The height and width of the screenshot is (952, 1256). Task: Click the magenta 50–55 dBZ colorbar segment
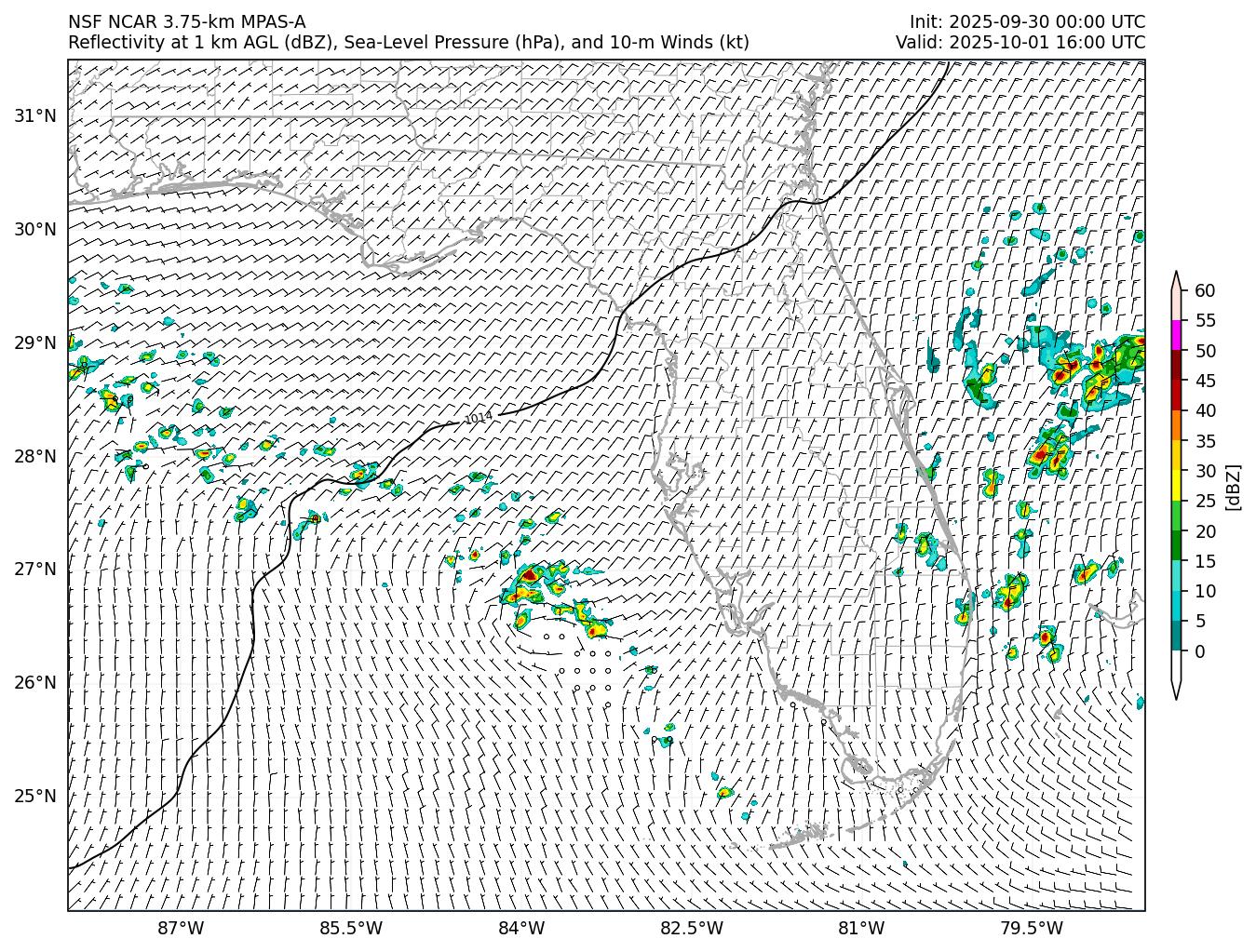pos(1176,335)
